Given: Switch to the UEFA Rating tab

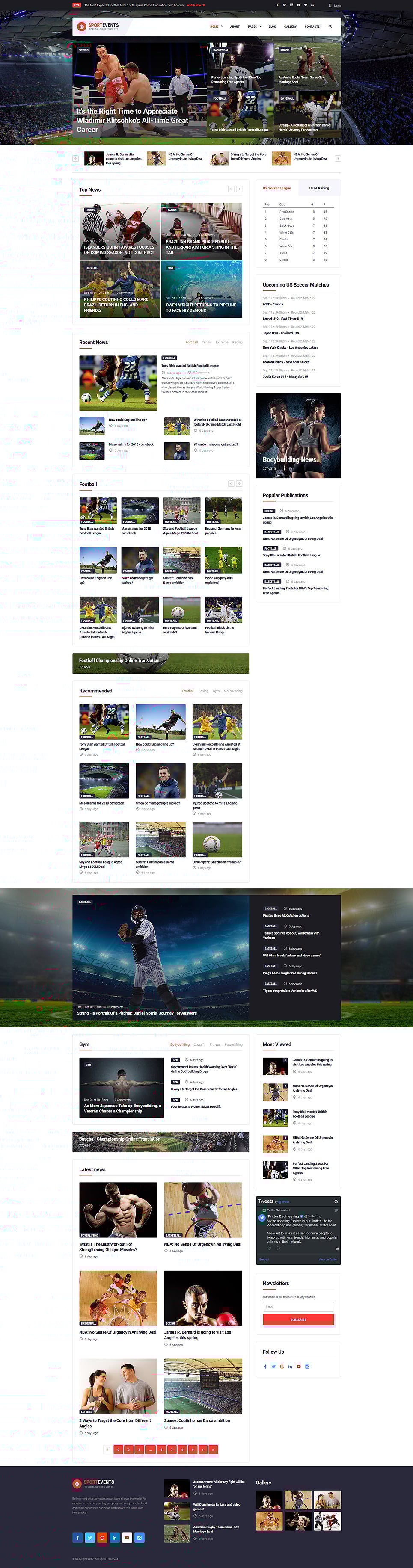Looking at the screenshot, I should point(318,188).
